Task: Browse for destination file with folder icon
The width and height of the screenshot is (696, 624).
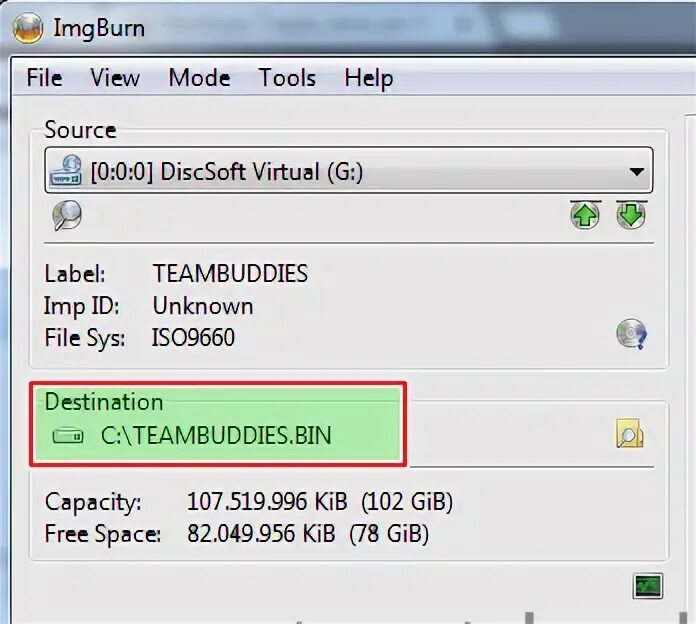Action: coord(629,434)
